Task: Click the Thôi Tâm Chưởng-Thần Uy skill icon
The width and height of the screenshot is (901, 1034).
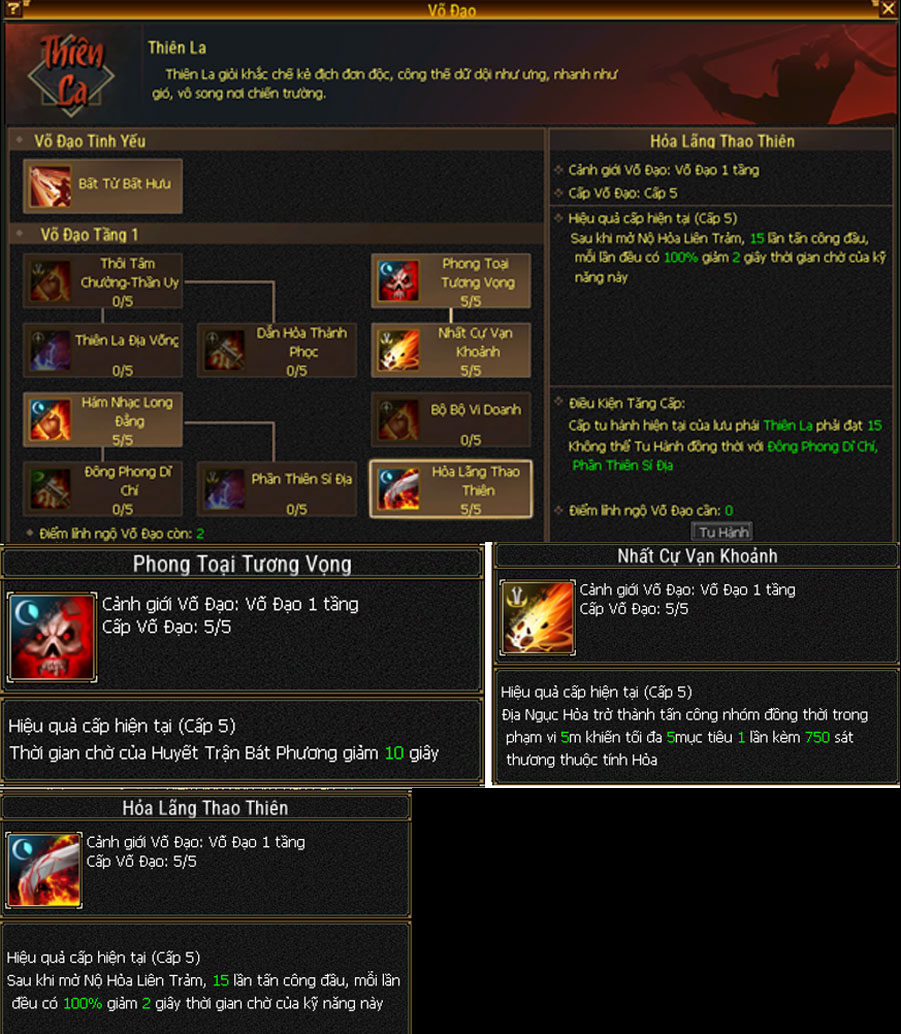Action: pos(49,282)
